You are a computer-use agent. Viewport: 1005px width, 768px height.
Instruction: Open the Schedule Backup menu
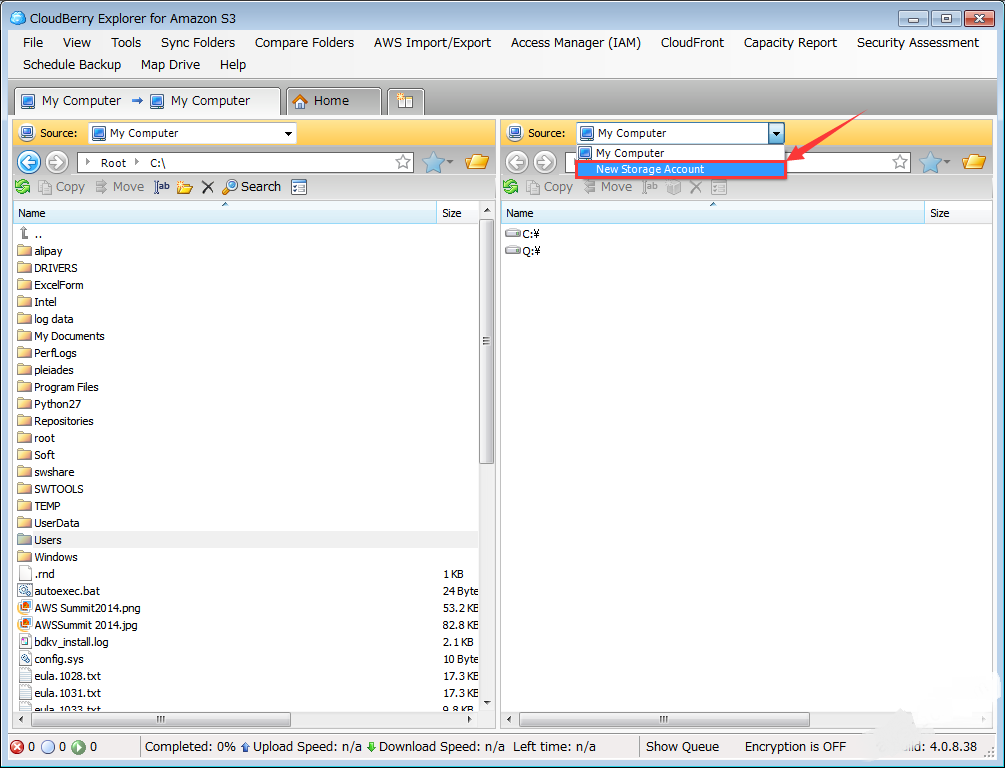(x=72, y=65)
